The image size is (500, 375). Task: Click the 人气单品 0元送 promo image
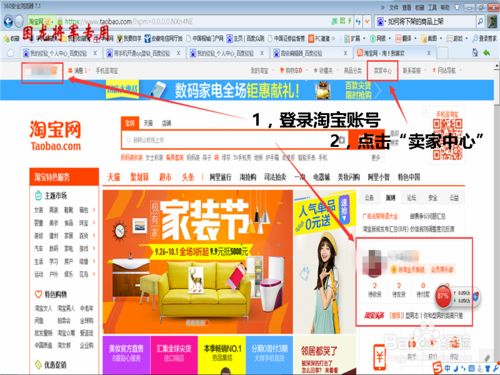coord(325,262)
